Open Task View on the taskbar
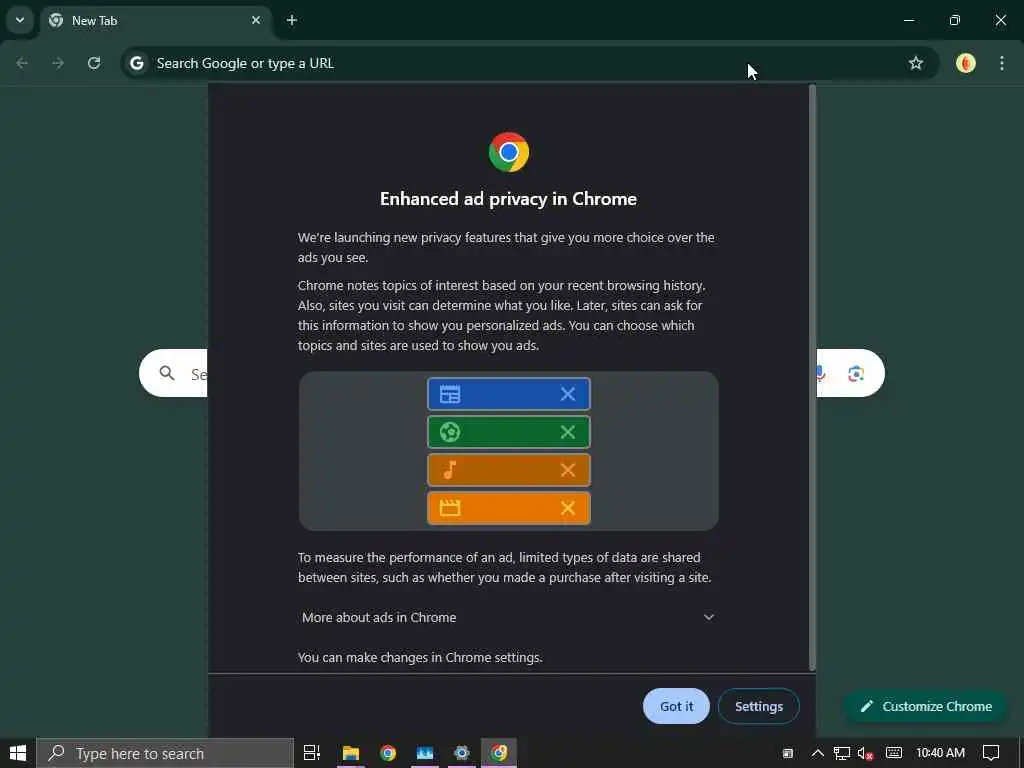Screen dimensions: 1024x768 pyautogui.click(x=312, y=753)
